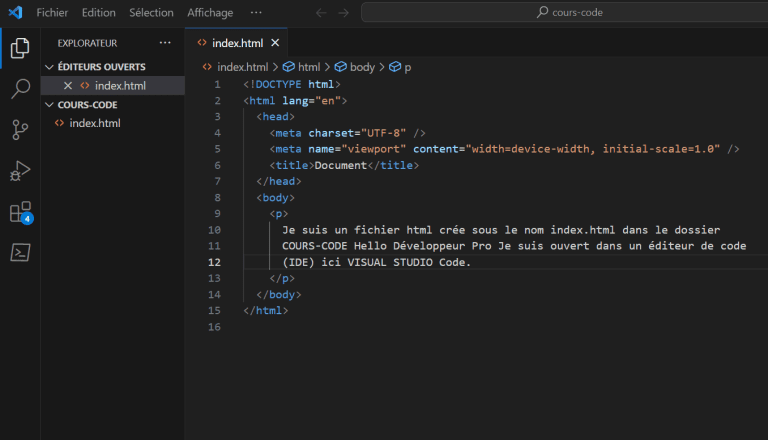Go forward using the right arrow
The image size is (768, 440).
344,13
